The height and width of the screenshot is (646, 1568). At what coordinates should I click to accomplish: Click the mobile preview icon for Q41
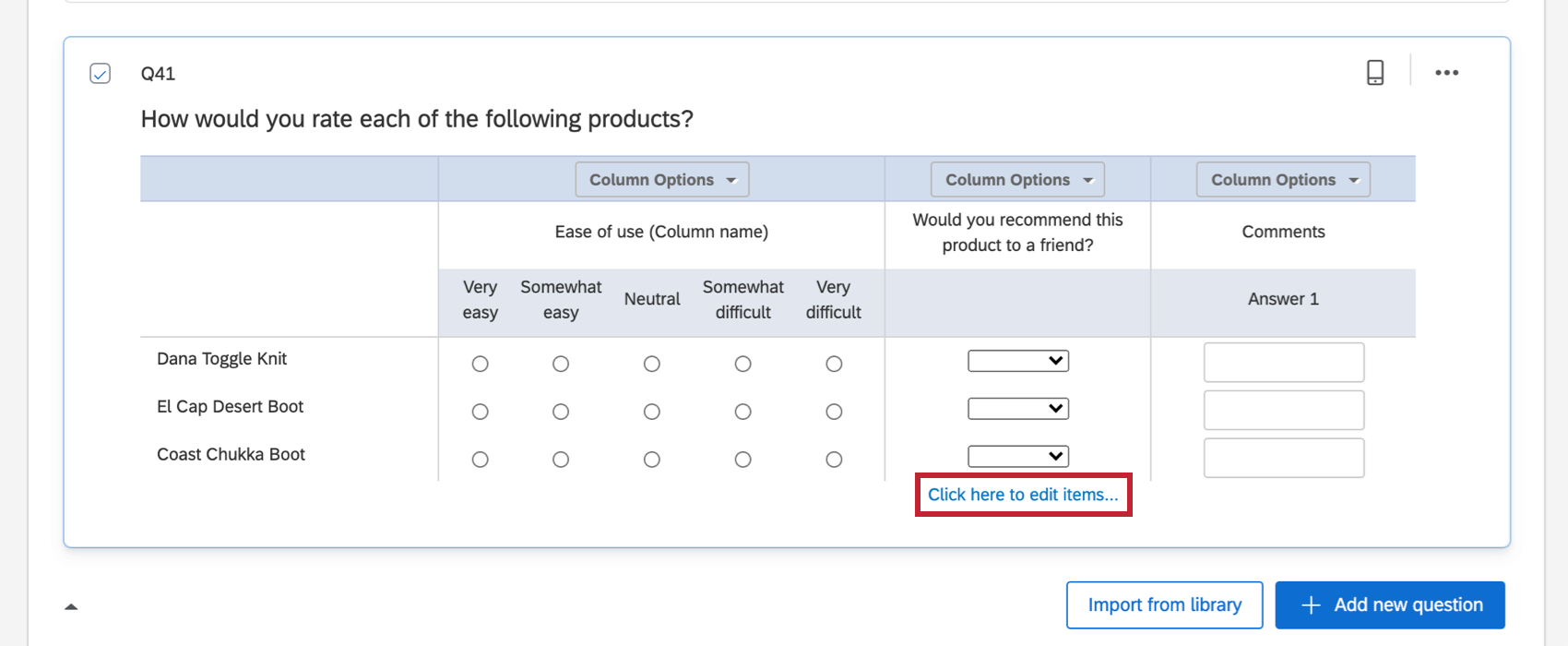pos(1374,73)
